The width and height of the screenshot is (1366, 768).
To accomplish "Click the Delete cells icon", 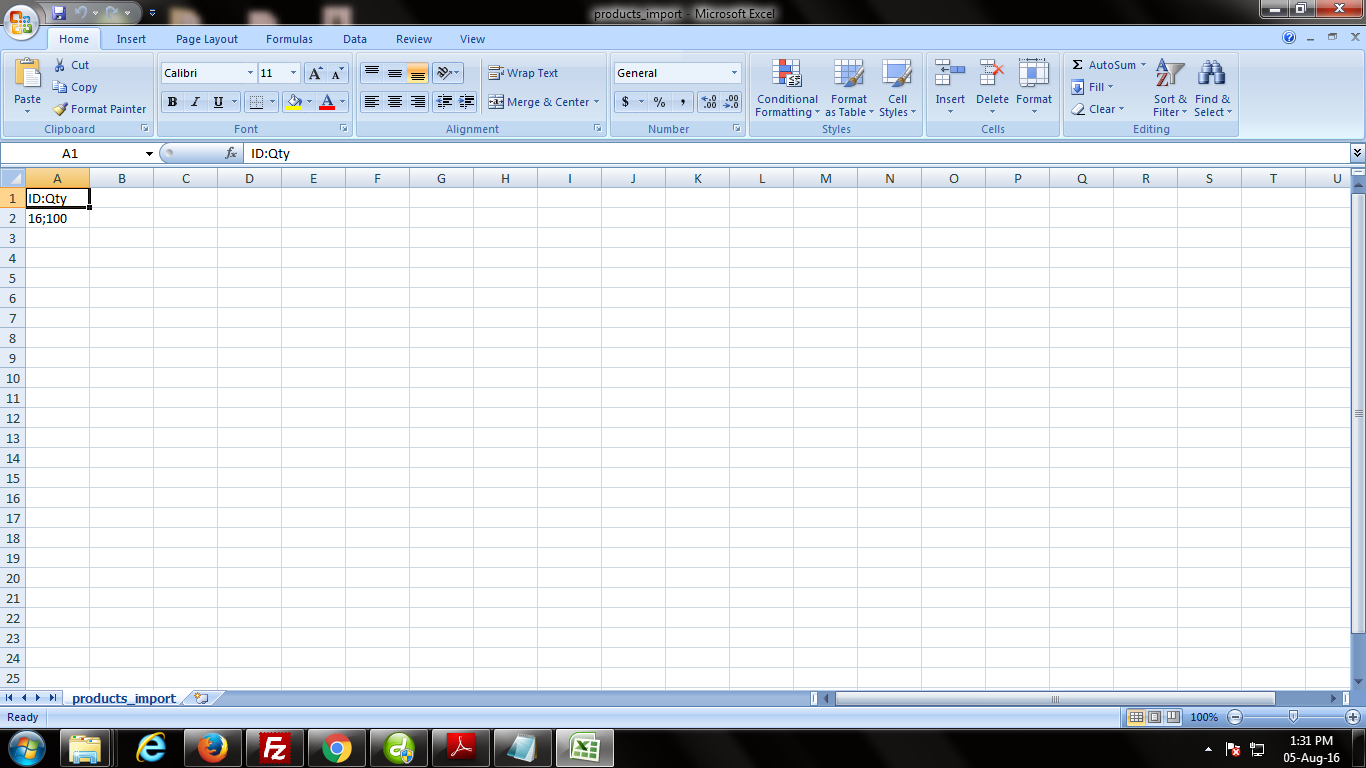I will click(992, 73).
